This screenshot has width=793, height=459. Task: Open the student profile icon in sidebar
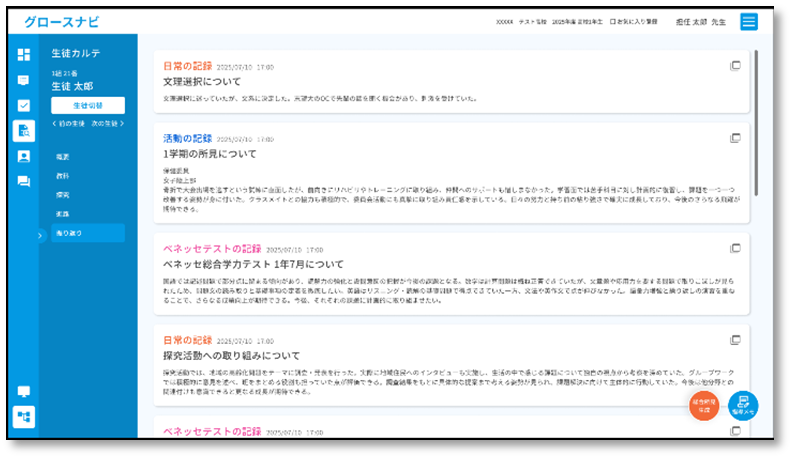coord(24,156)
